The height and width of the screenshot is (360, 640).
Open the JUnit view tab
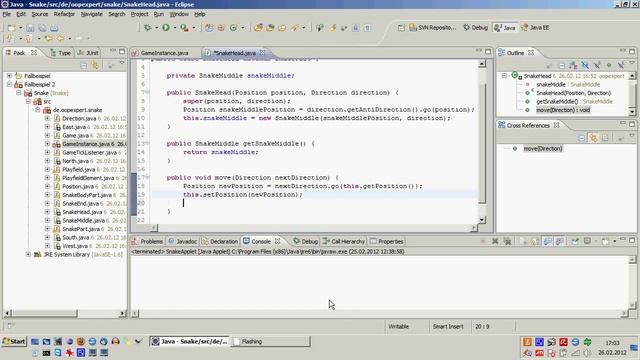pyautogui.click(x=89, y=53)
